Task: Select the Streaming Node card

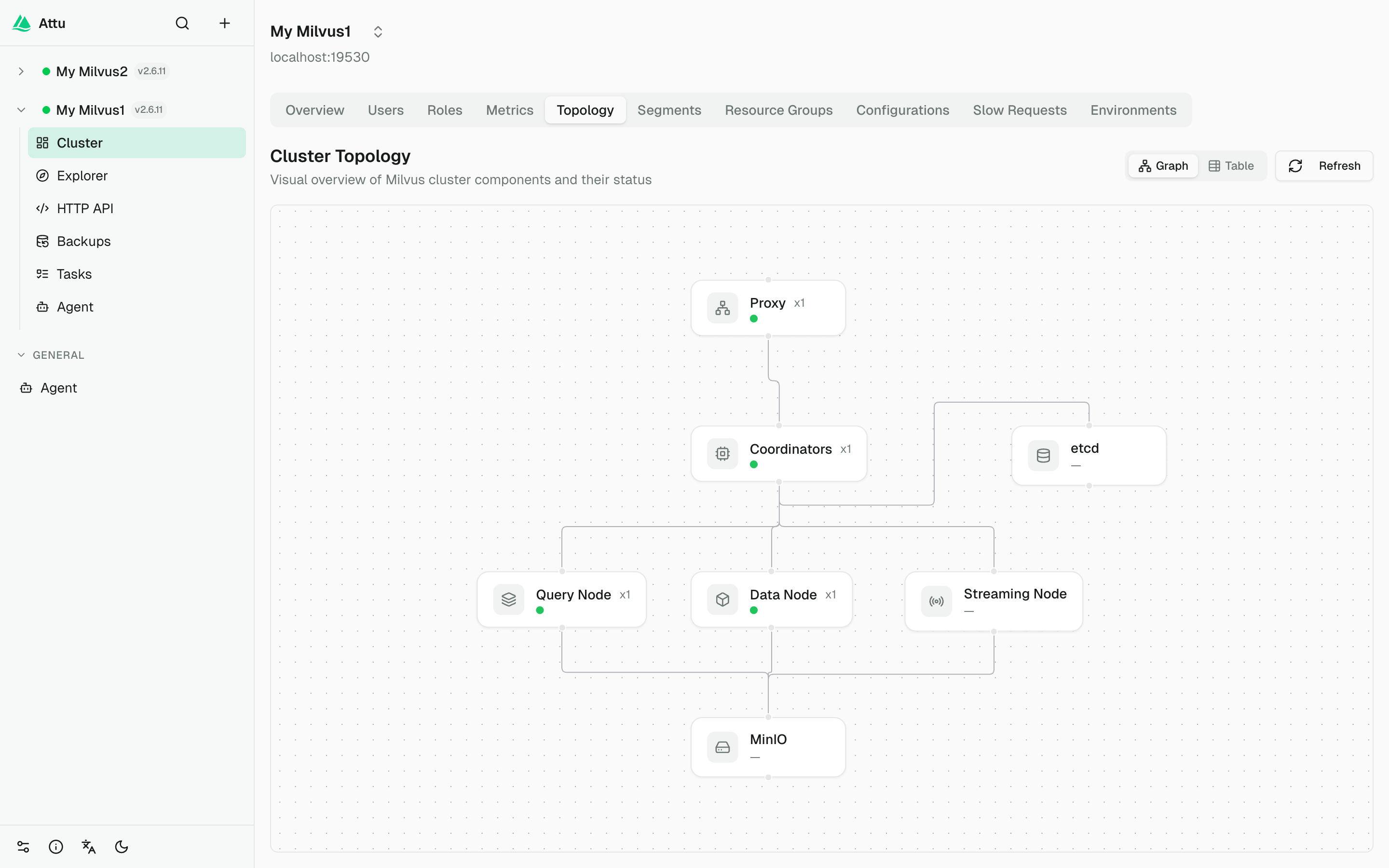Action: pyautogui.click(x=994, y=602)
